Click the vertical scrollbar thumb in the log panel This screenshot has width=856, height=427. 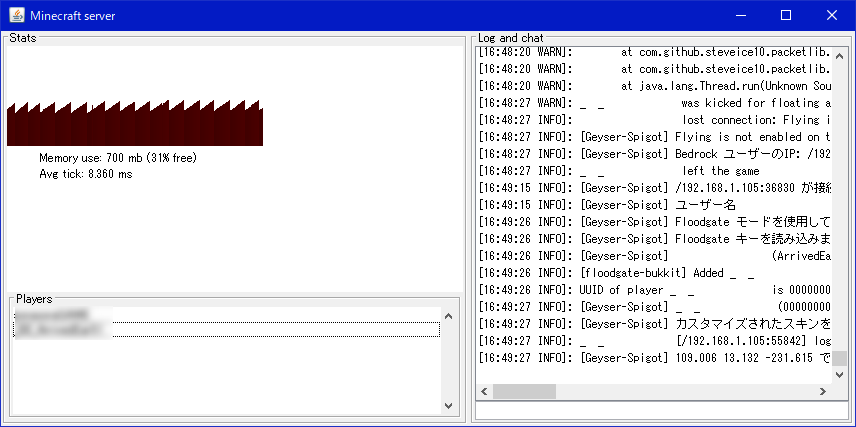point(840,358)
